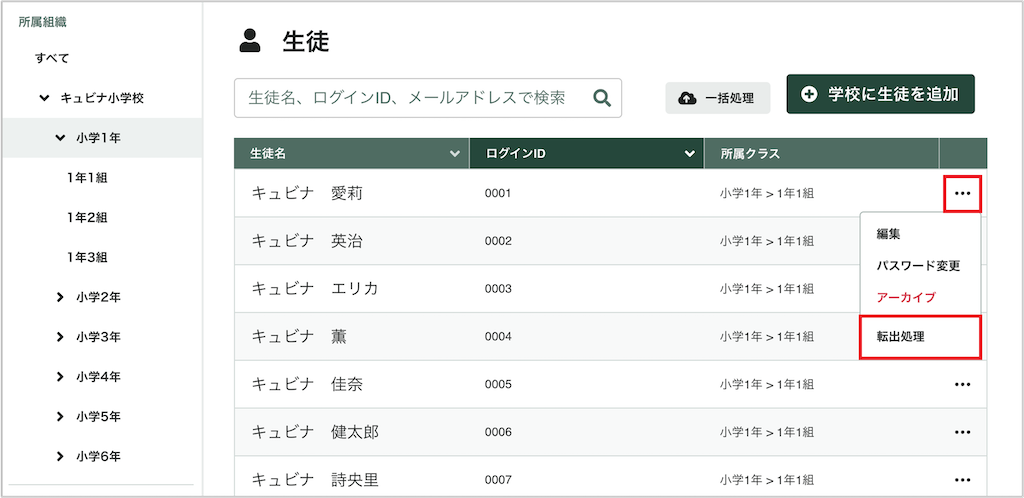Expand the 小学5年 tree node
The height and width of the screenshot is (498, 1024).
(60, 417)
